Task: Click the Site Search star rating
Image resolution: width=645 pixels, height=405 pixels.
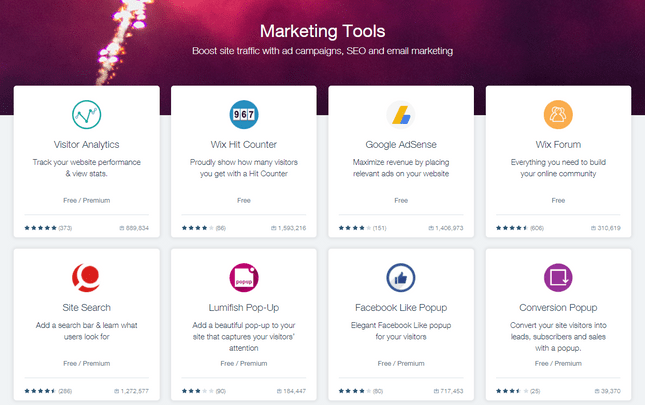Action: click(40, 390)
